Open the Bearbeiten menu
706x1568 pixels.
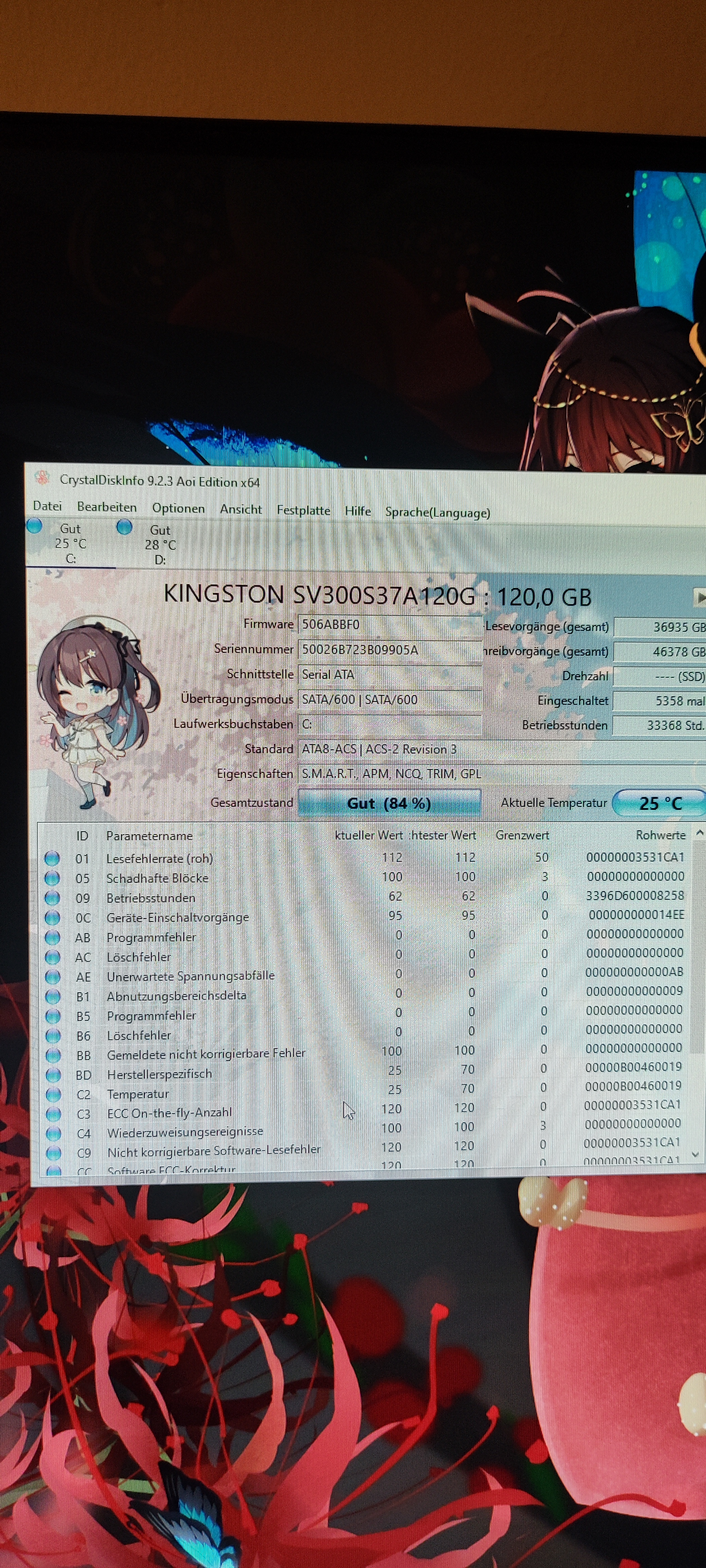pos(107,507)
